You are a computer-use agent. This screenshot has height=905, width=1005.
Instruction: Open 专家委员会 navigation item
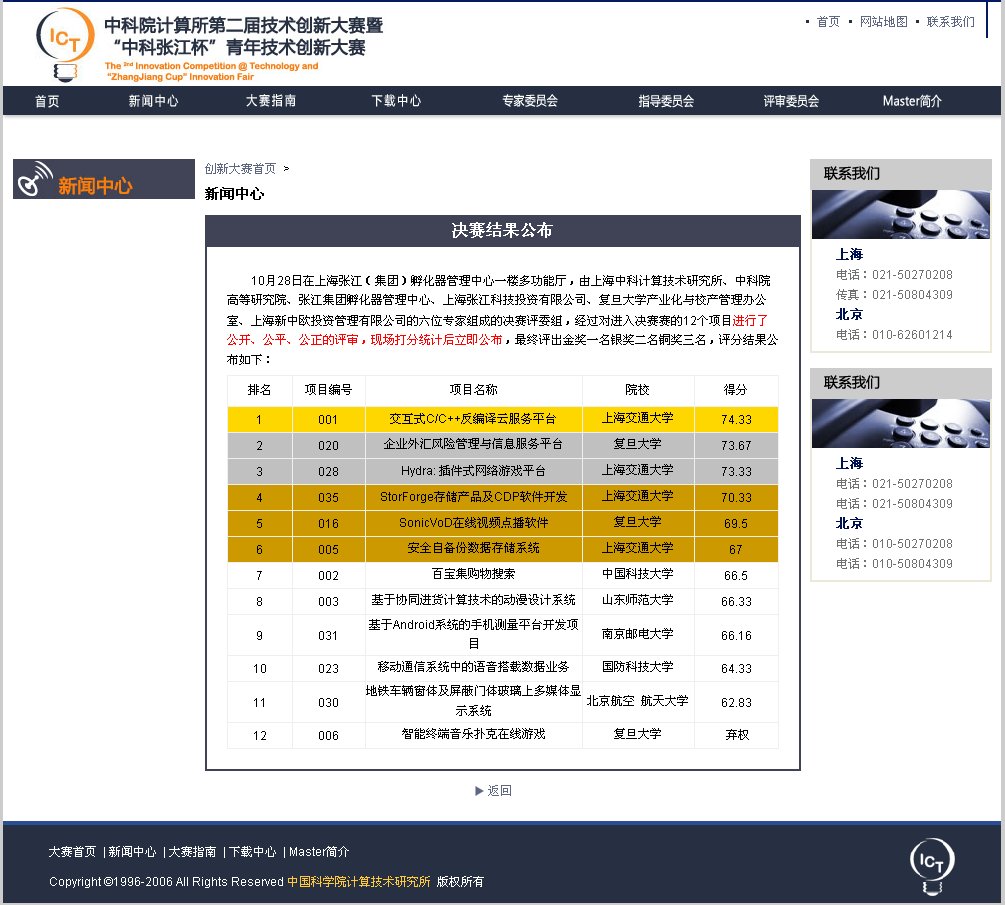point(530,101)
